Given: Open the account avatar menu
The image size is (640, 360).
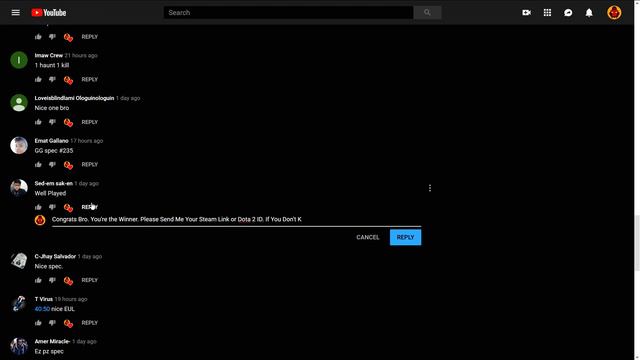Looking at the screenshot, I should click(x=614, y=13).
